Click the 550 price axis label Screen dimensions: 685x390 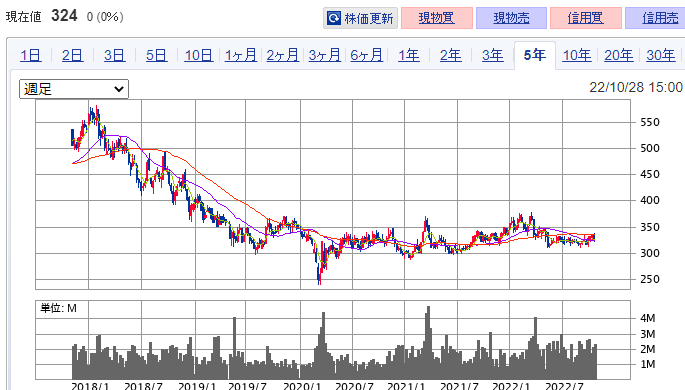[650, 122]
